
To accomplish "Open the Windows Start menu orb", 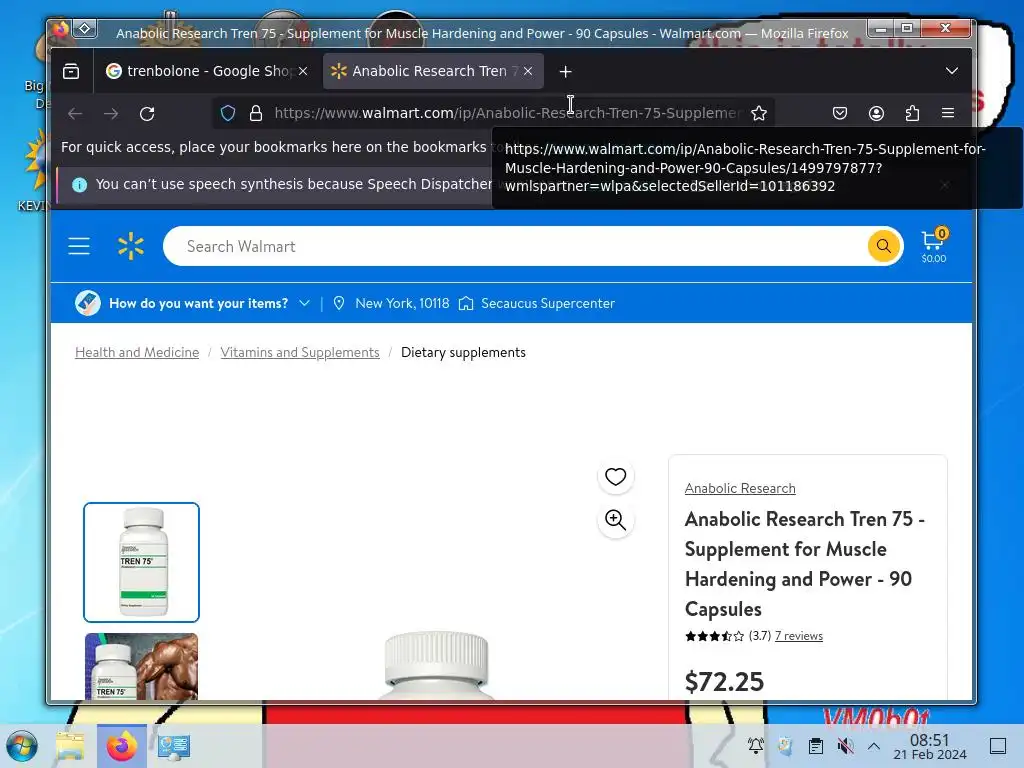I will pos(22,746).
